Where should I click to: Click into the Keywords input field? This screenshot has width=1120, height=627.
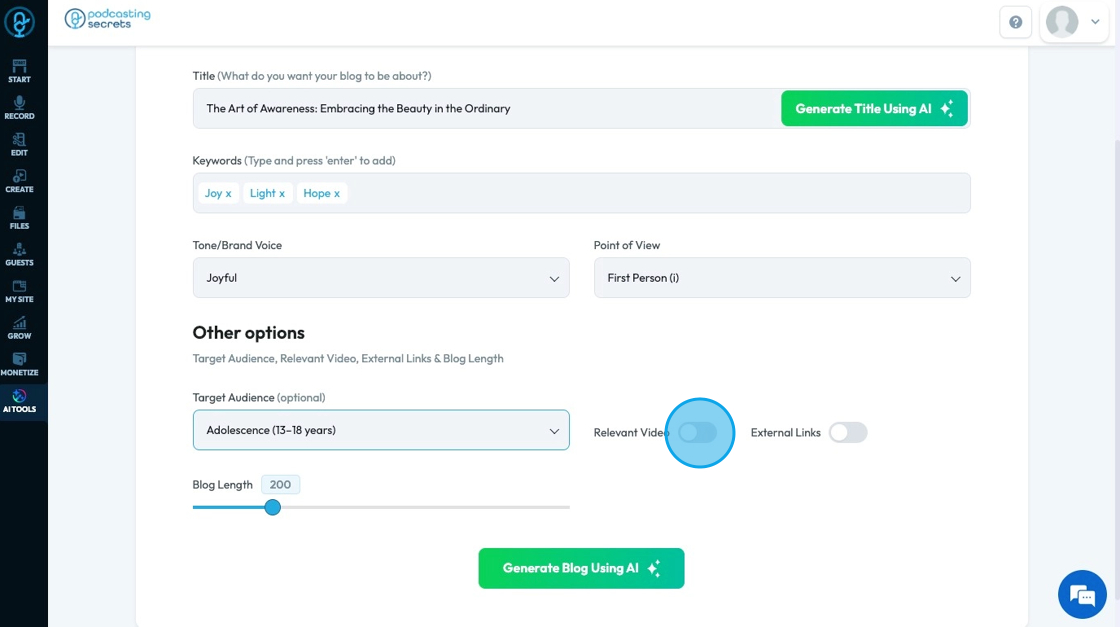pos(650,193)
